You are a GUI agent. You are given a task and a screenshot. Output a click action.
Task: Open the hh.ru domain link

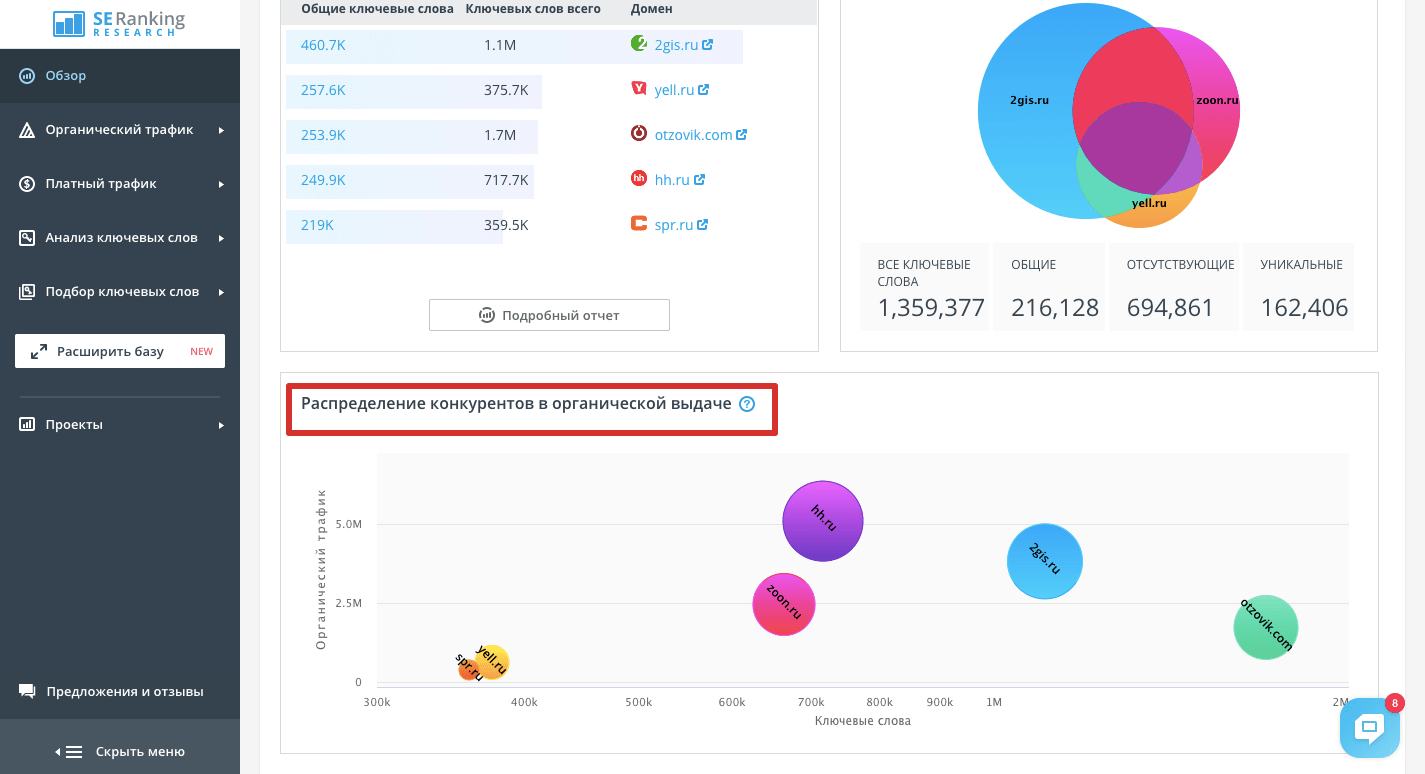(672, 180)
